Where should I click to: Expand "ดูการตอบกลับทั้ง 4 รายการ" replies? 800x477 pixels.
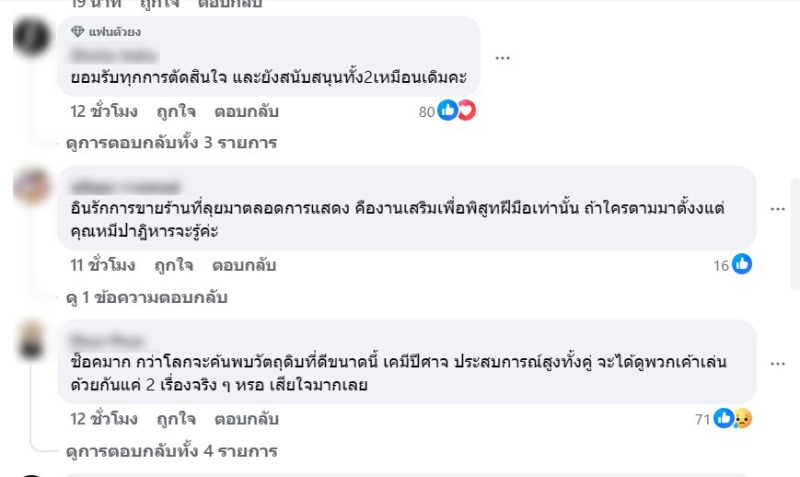click(x=172, y=451)
